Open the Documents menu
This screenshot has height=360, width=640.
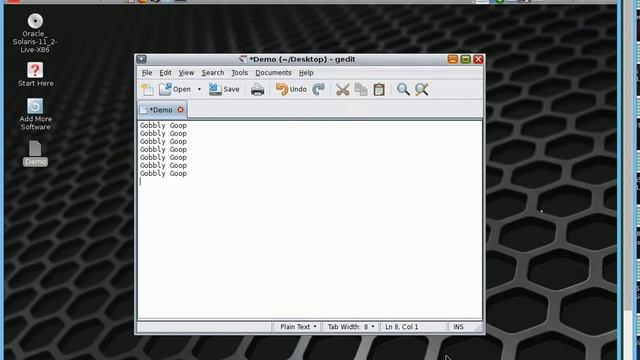point(273,73)
